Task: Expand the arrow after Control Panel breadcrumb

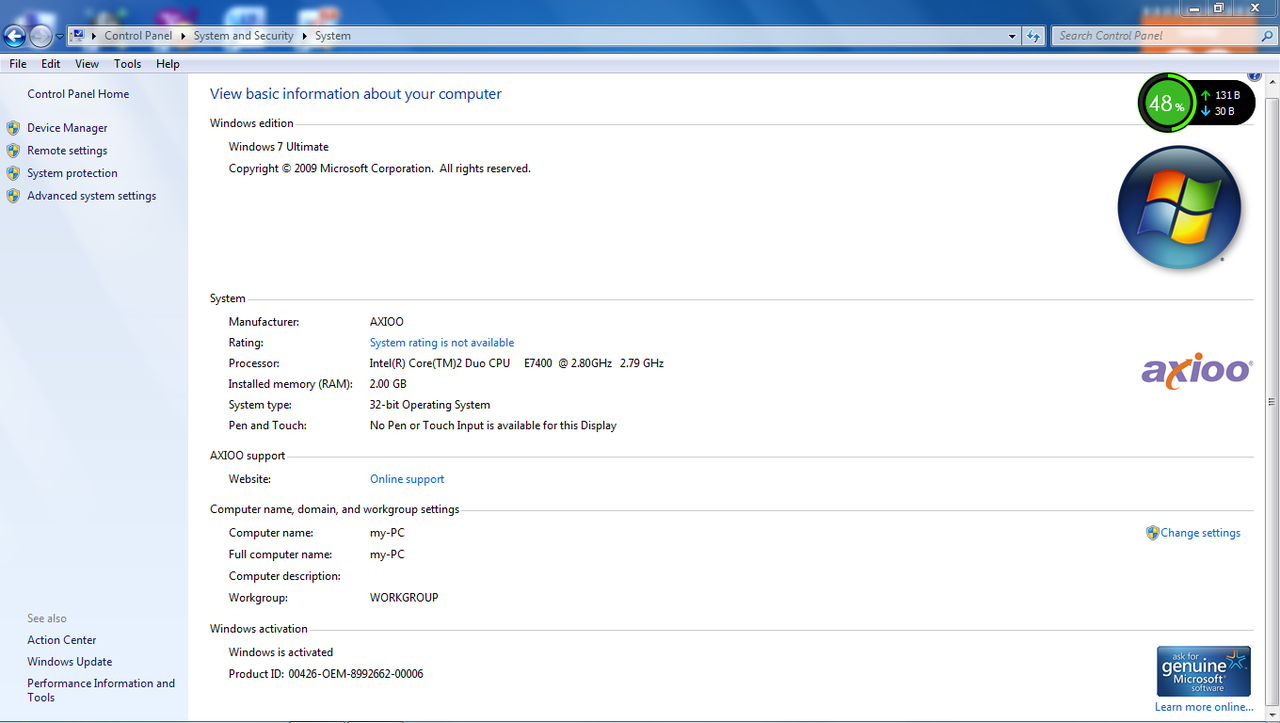Action: [183, 36]
